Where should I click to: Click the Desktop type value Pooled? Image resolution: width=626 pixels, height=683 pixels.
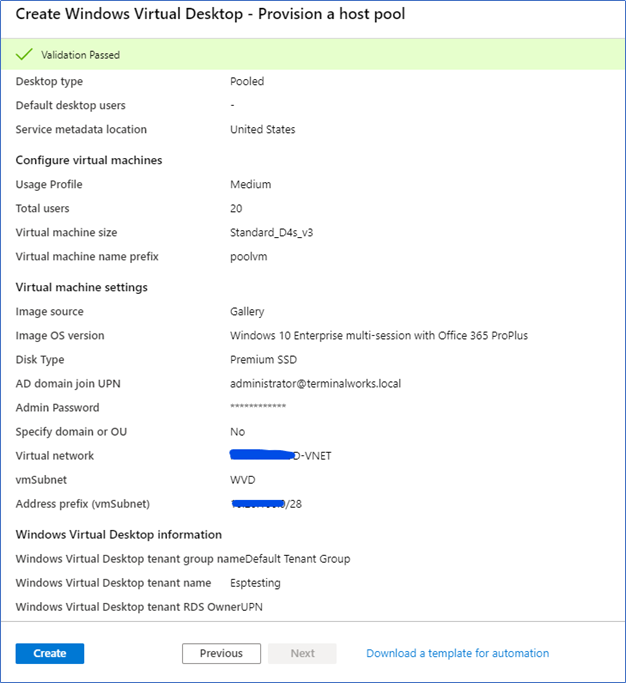point(247,81)
